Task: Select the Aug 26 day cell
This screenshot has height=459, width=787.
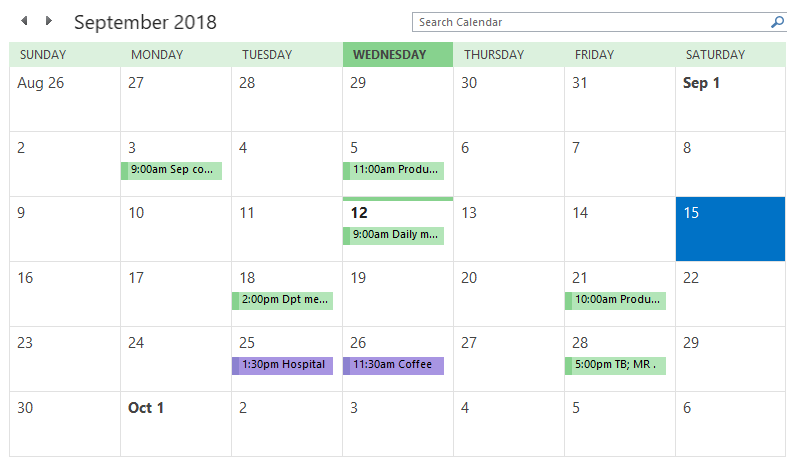Action: [x=65, y=99]
